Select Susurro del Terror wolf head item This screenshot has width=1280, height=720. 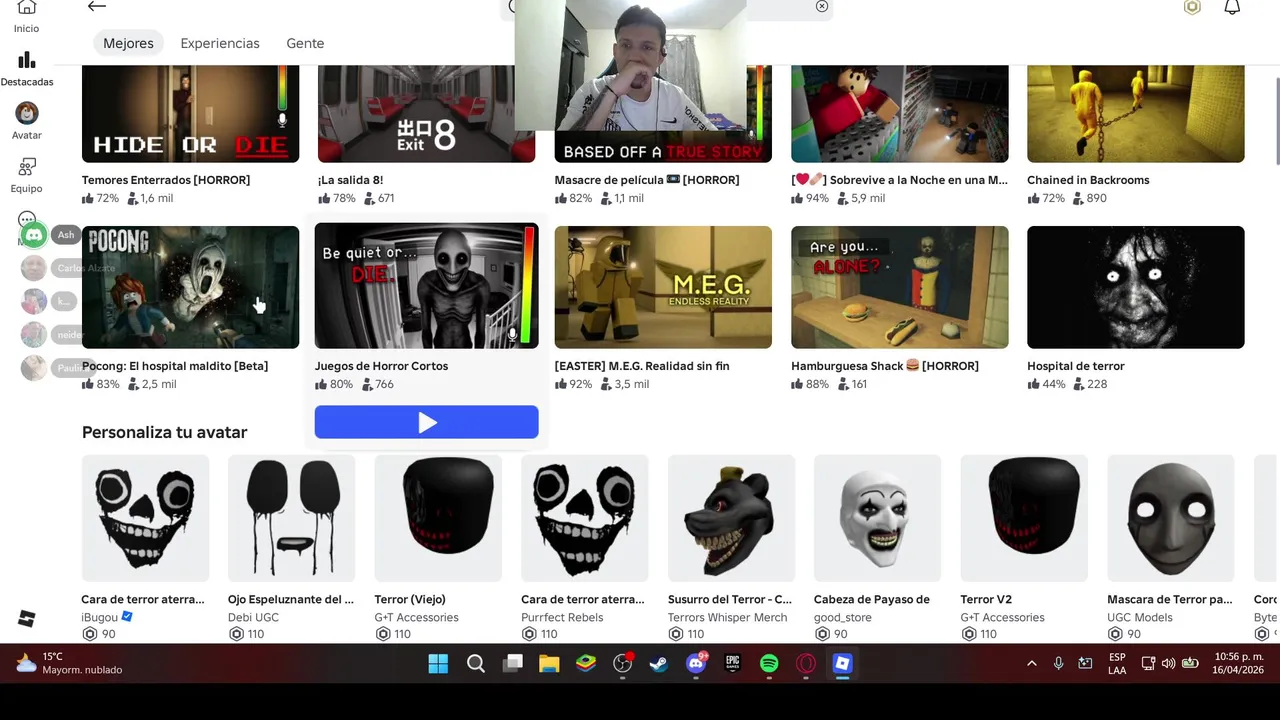(731, 518)
